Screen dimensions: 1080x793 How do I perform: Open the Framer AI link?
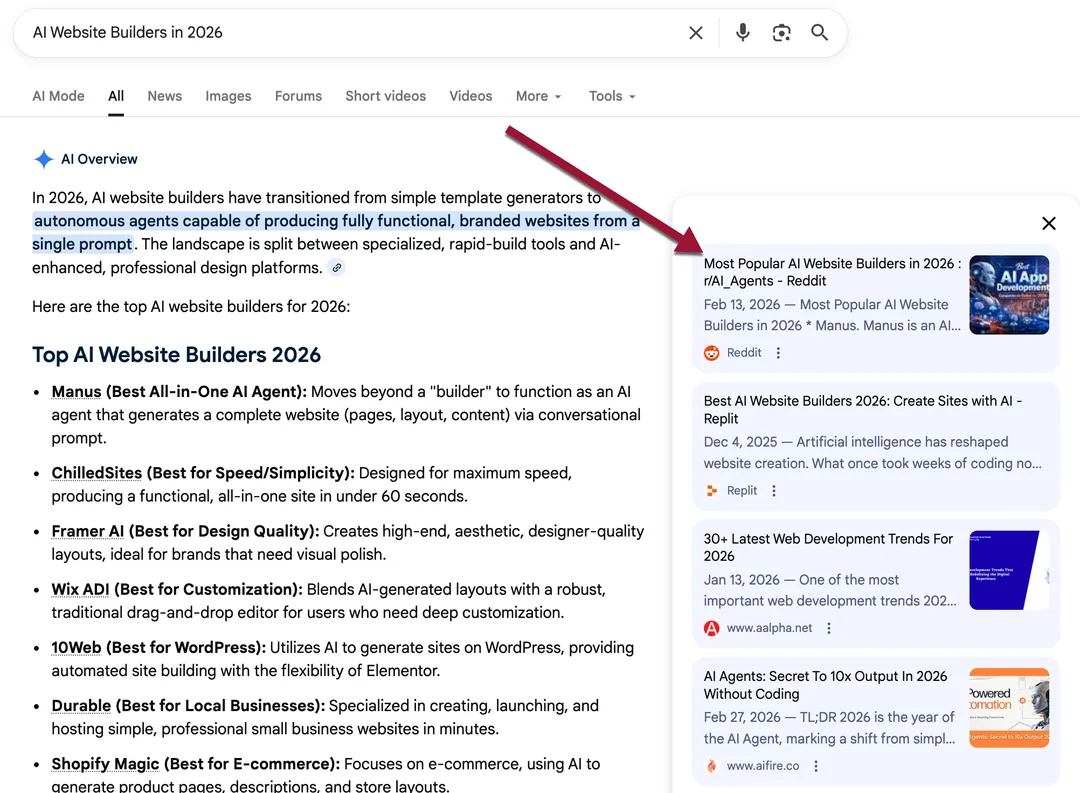(x=88, y=532)
